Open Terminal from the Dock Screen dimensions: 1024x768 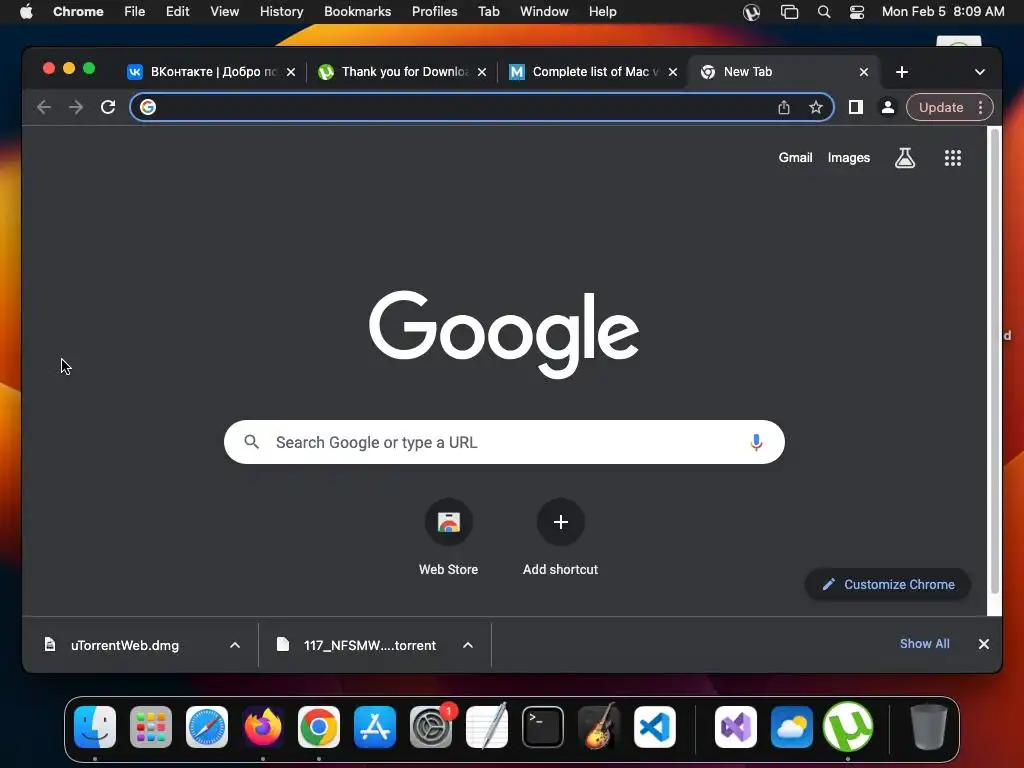543,727
